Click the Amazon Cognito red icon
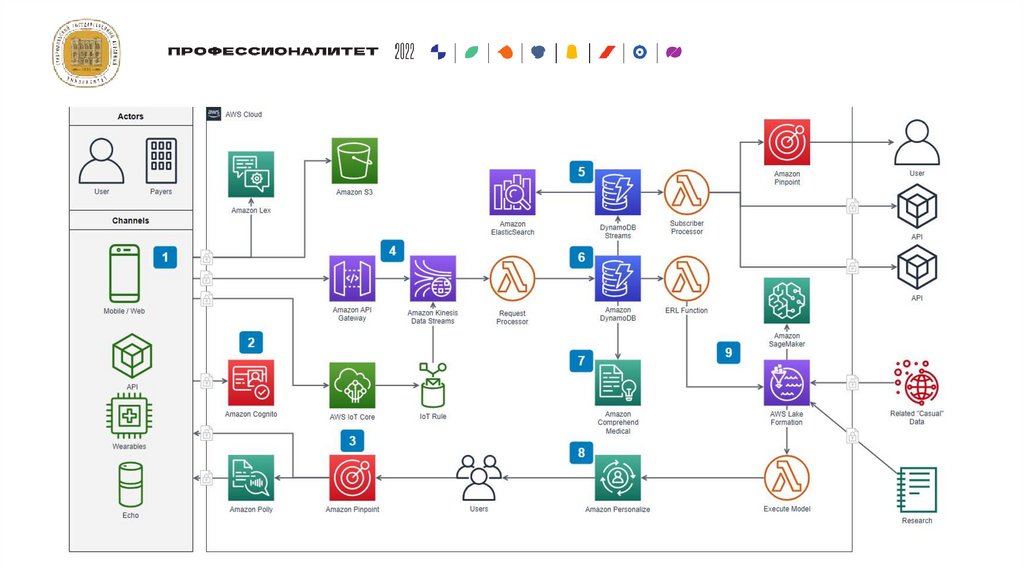The image size is (1024, 574). (251, 383)
